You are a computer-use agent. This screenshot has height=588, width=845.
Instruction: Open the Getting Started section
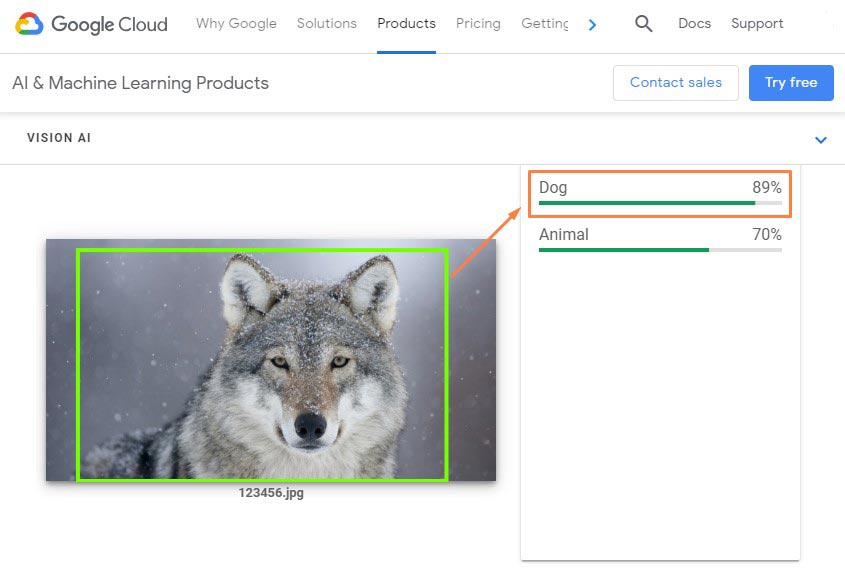(x=546, y=23)
